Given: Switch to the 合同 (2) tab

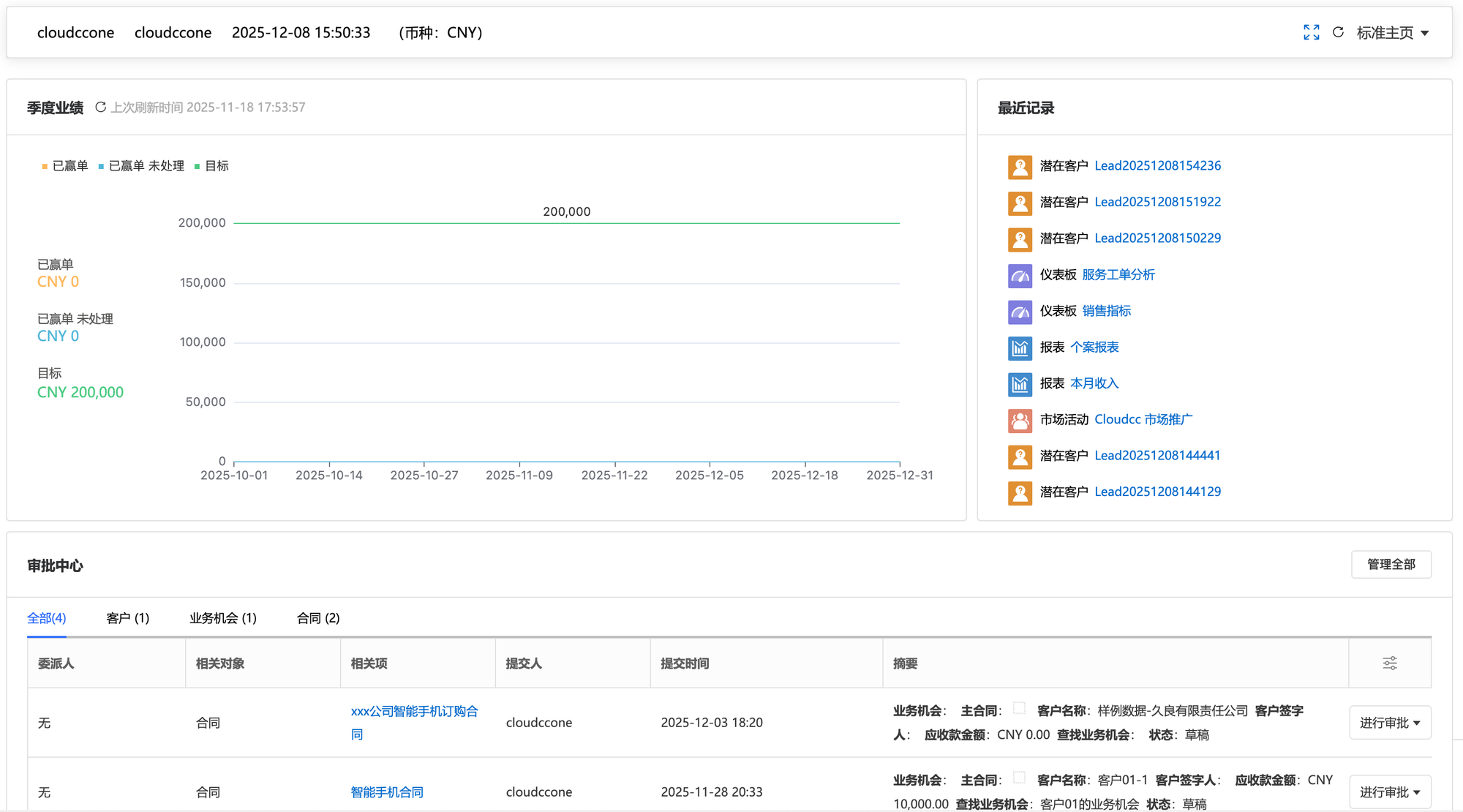Looking at the screenshot, I should coord(317,618).
